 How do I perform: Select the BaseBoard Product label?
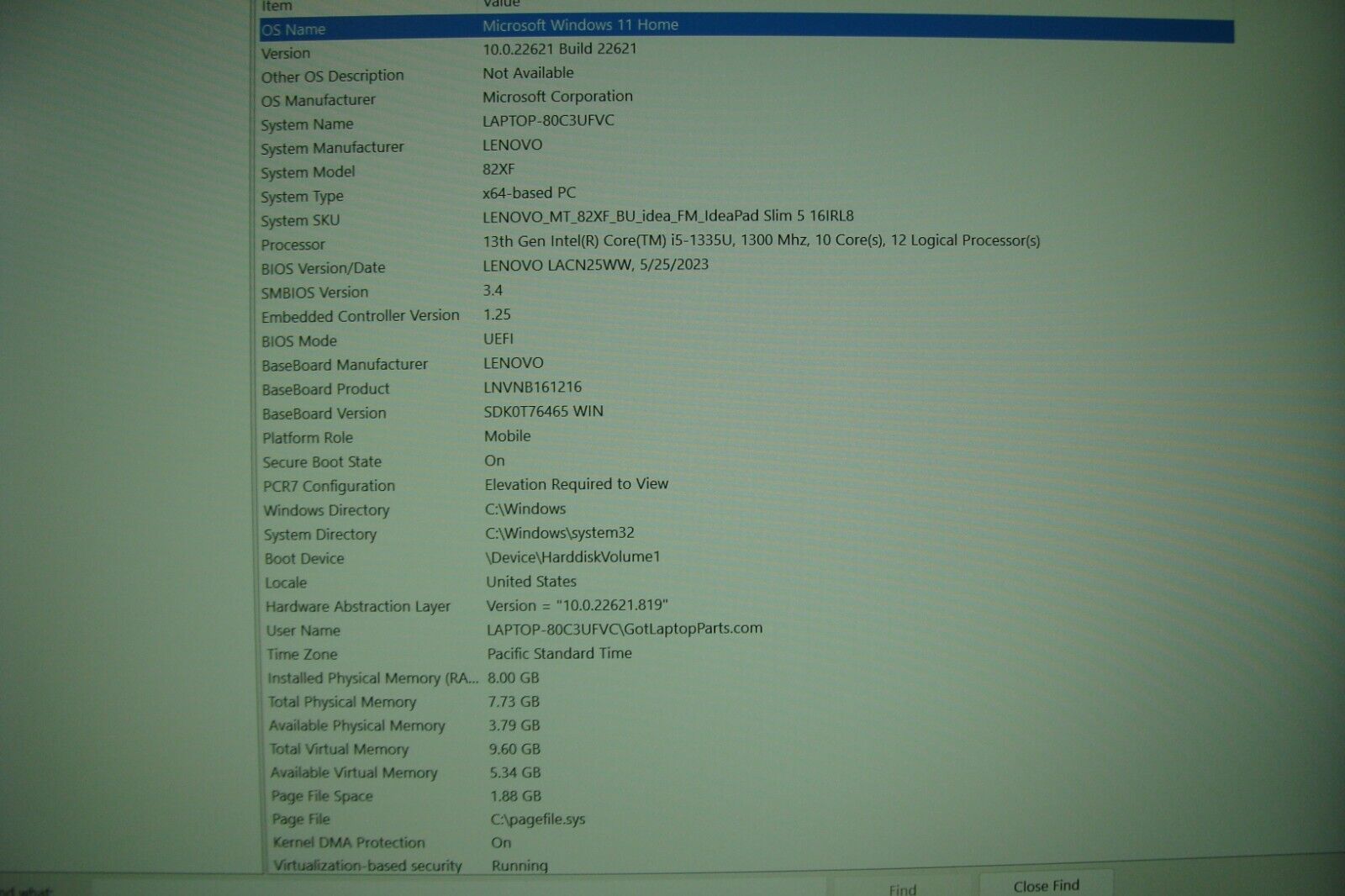(x=325, y=390)
